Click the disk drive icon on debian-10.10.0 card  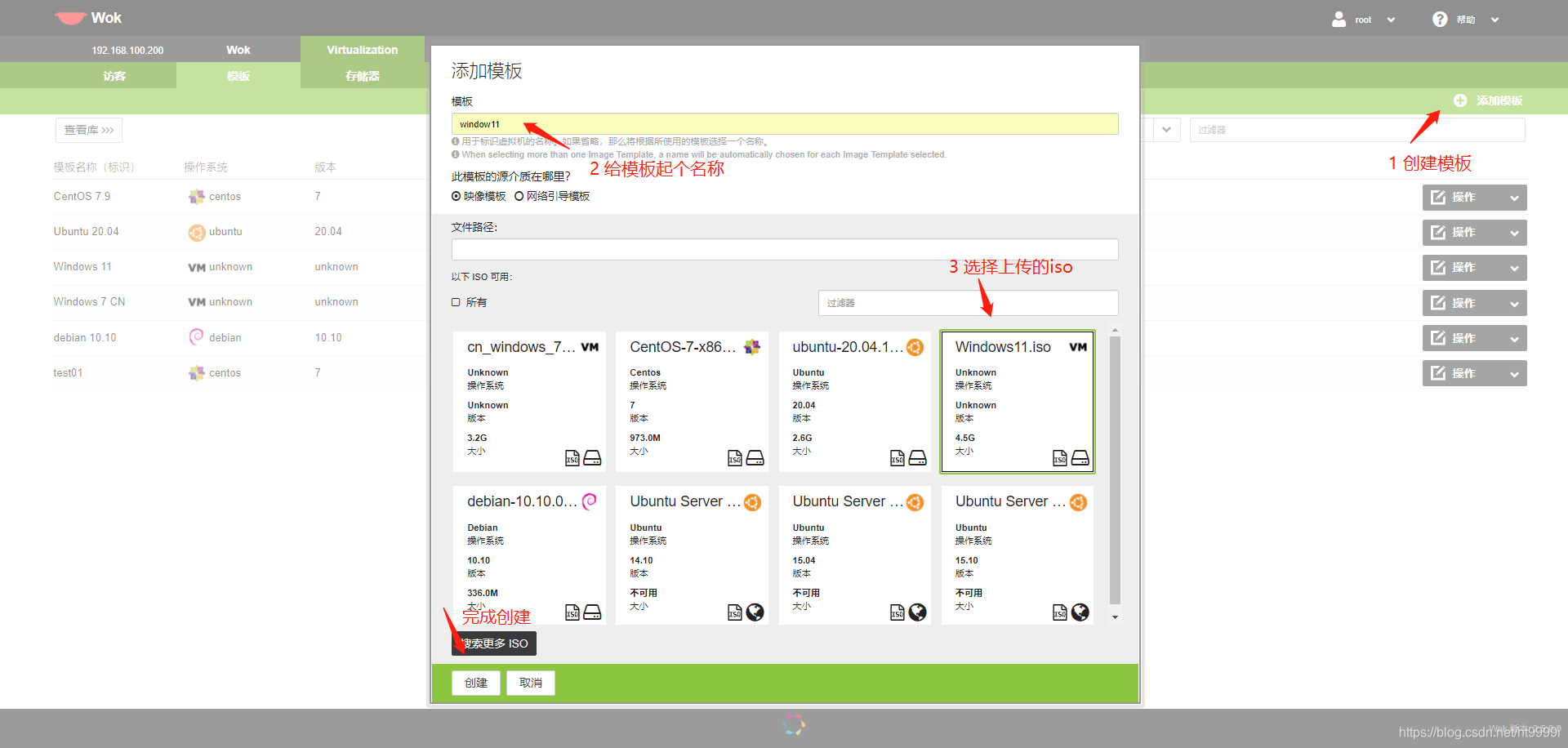coord(593,612)
